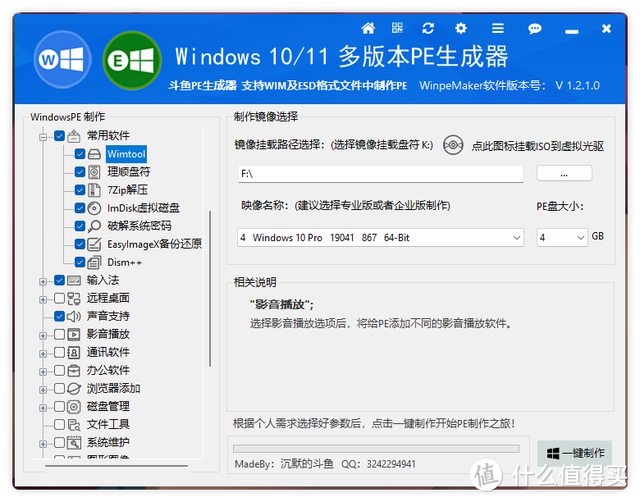
Task: Click the F:\ mount path field
Action: tap(380, 174)
